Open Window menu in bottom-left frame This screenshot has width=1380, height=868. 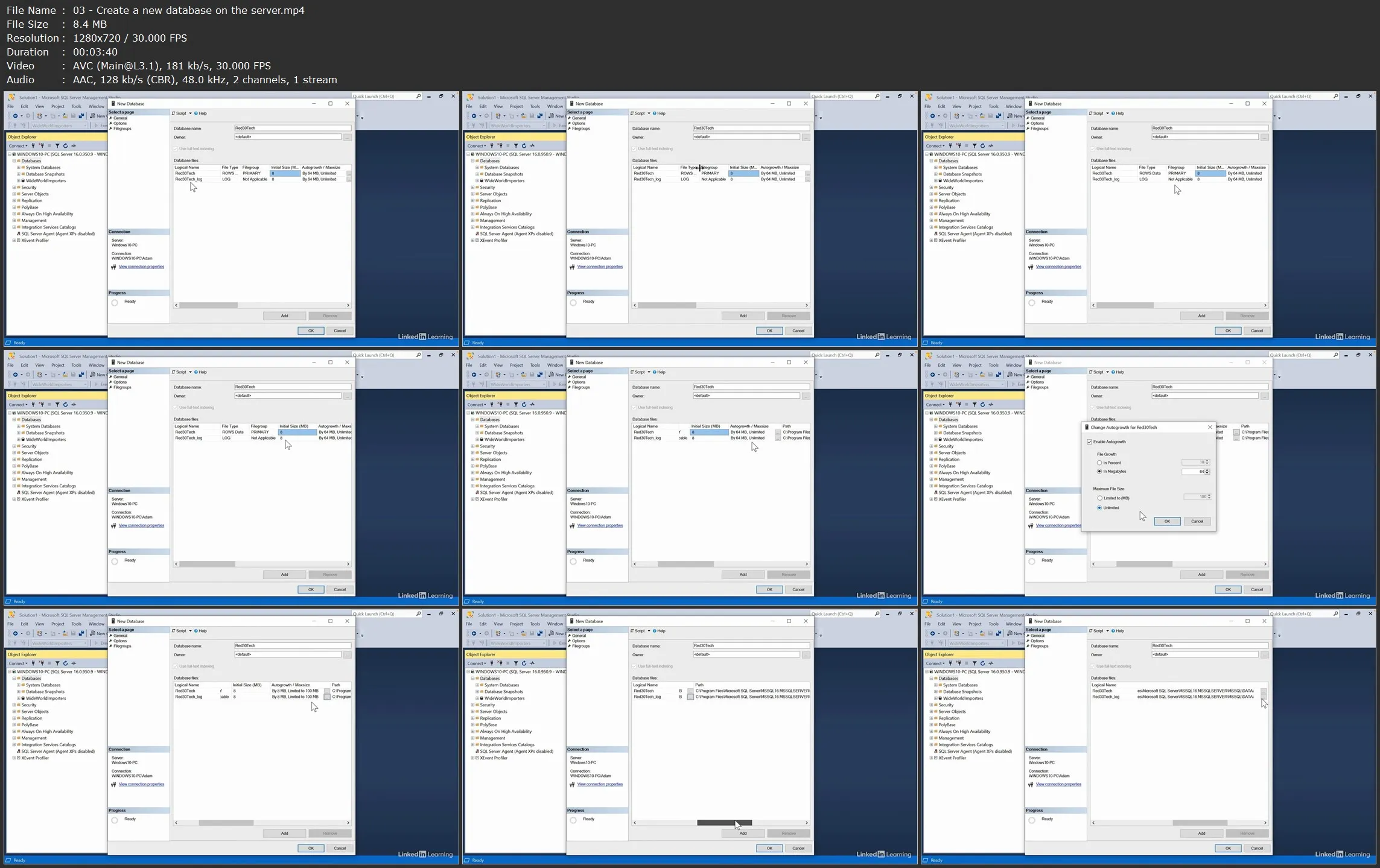(97, 624)
